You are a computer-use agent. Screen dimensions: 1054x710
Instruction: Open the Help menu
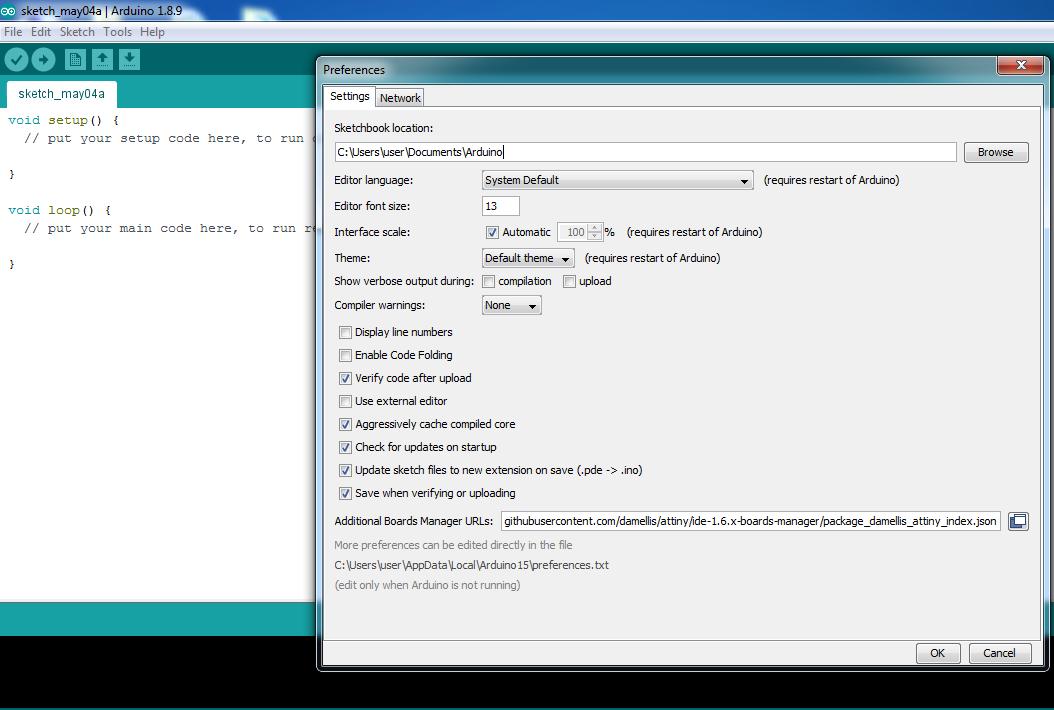pyautogui.click(x=152, y=32)
